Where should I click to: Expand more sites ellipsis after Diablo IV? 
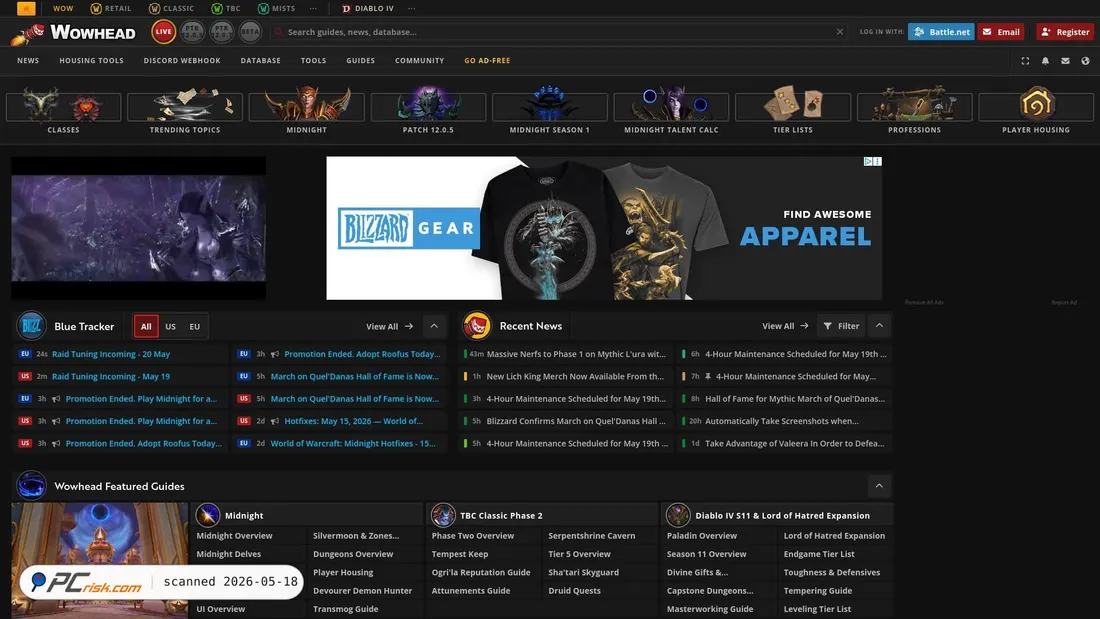tap(412, 8)
